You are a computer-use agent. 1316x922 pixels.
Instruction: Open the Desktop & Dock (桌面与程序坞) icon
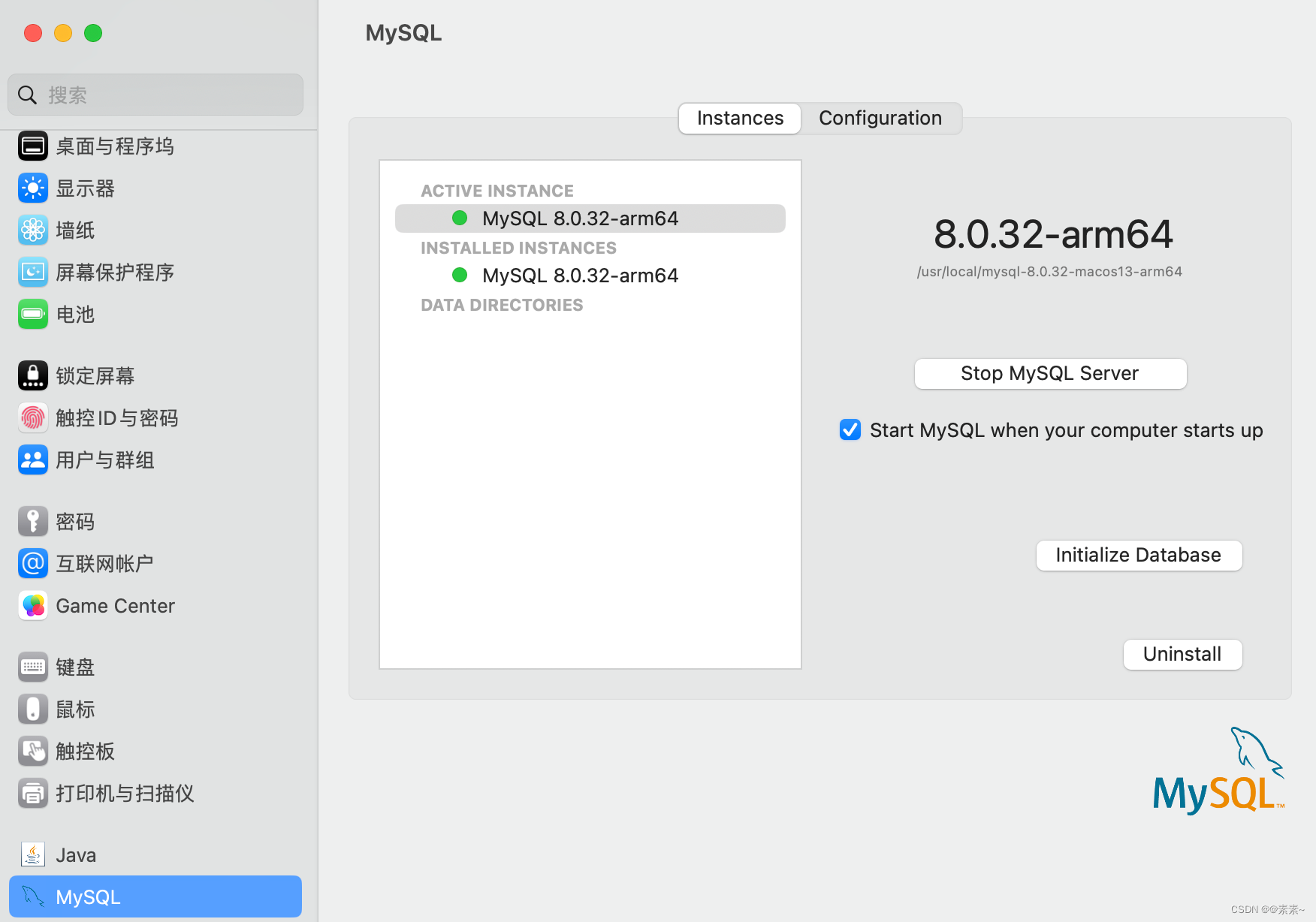33,146
